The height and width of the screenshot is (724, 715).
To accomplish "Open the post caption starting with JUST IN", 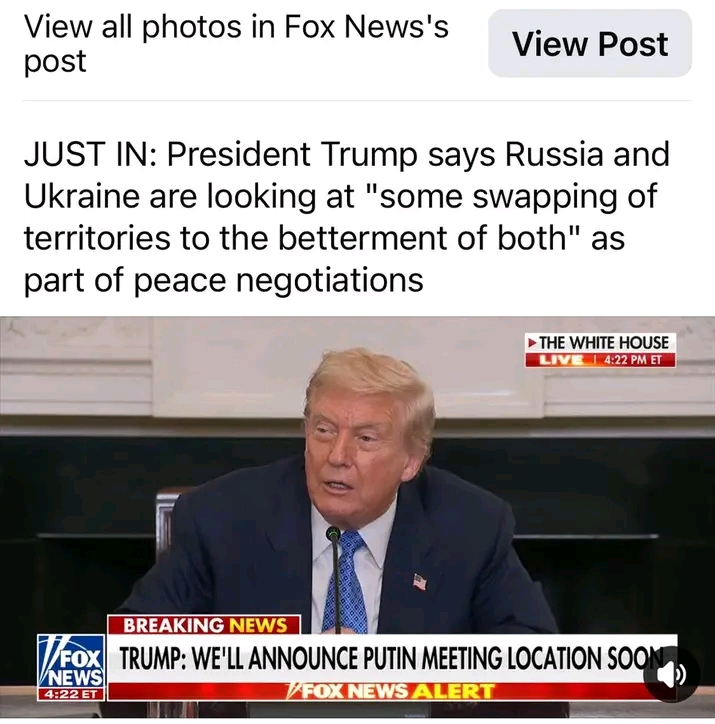I will [347, 217].
